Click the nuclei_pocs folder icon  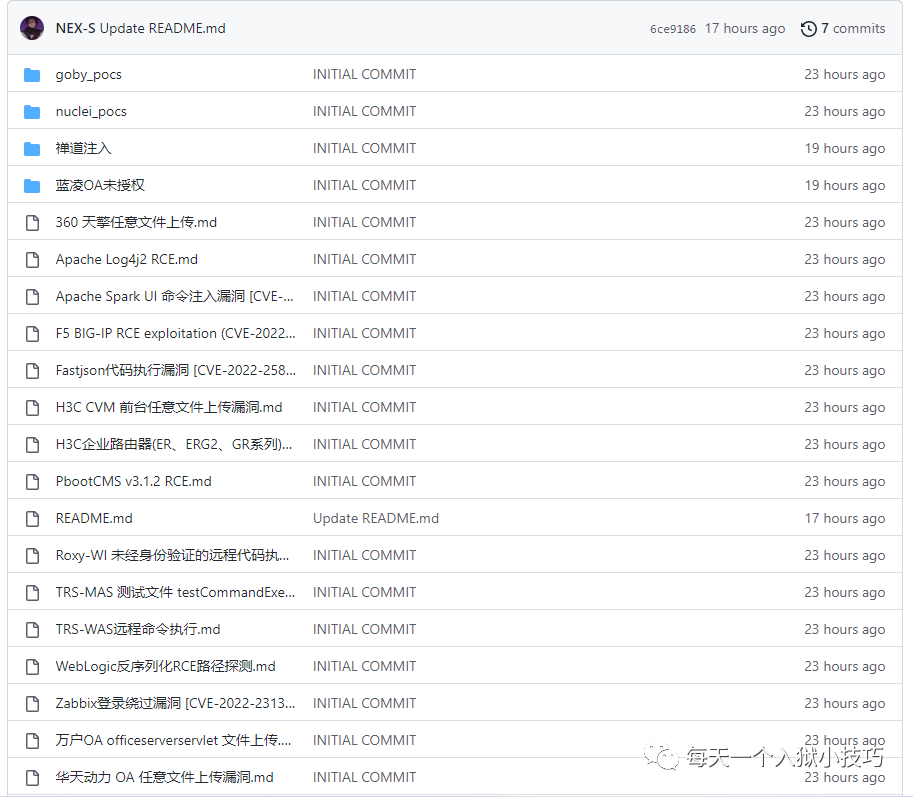(x=32, y=112)
